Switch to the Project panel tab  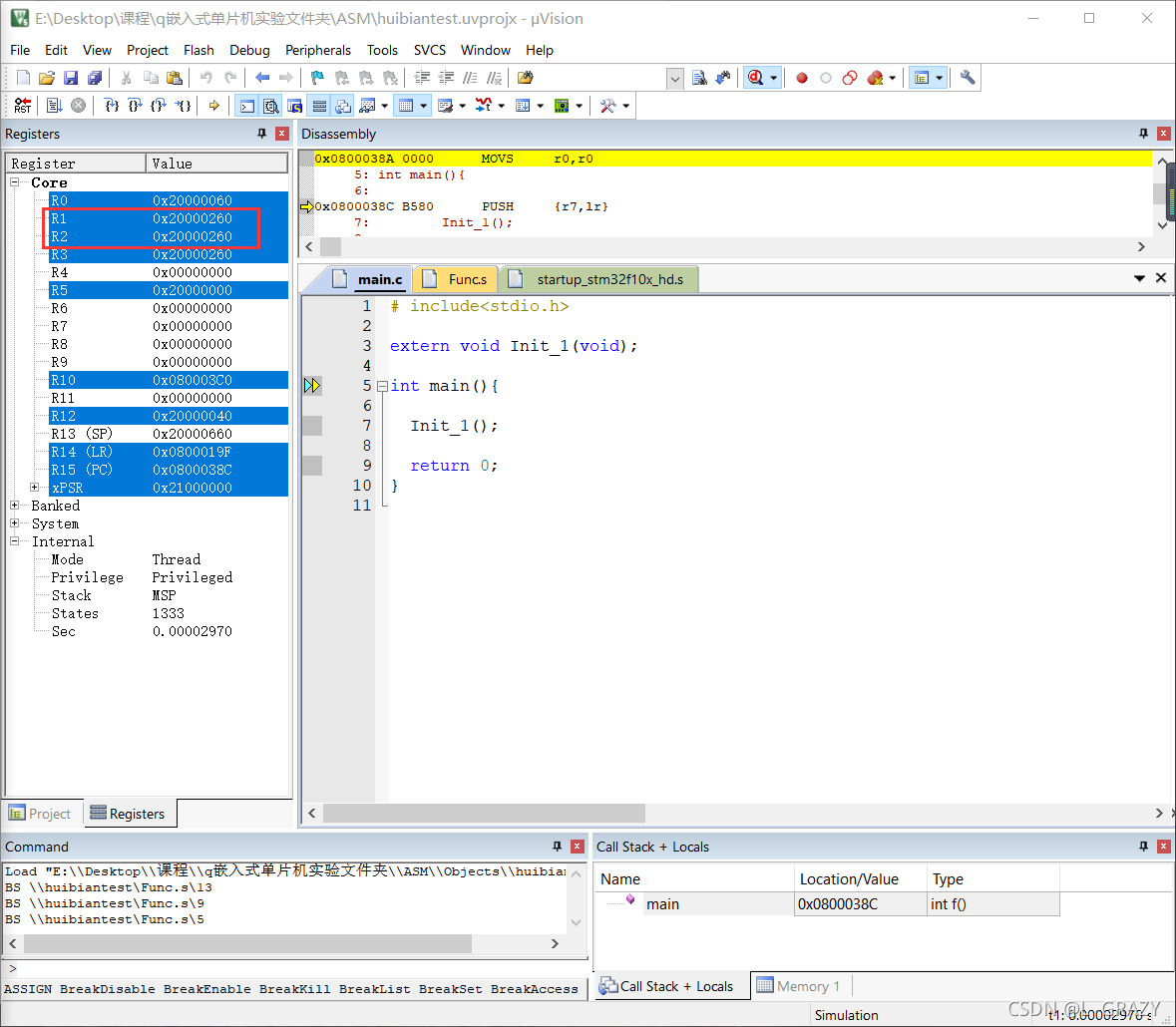[41, 814]
